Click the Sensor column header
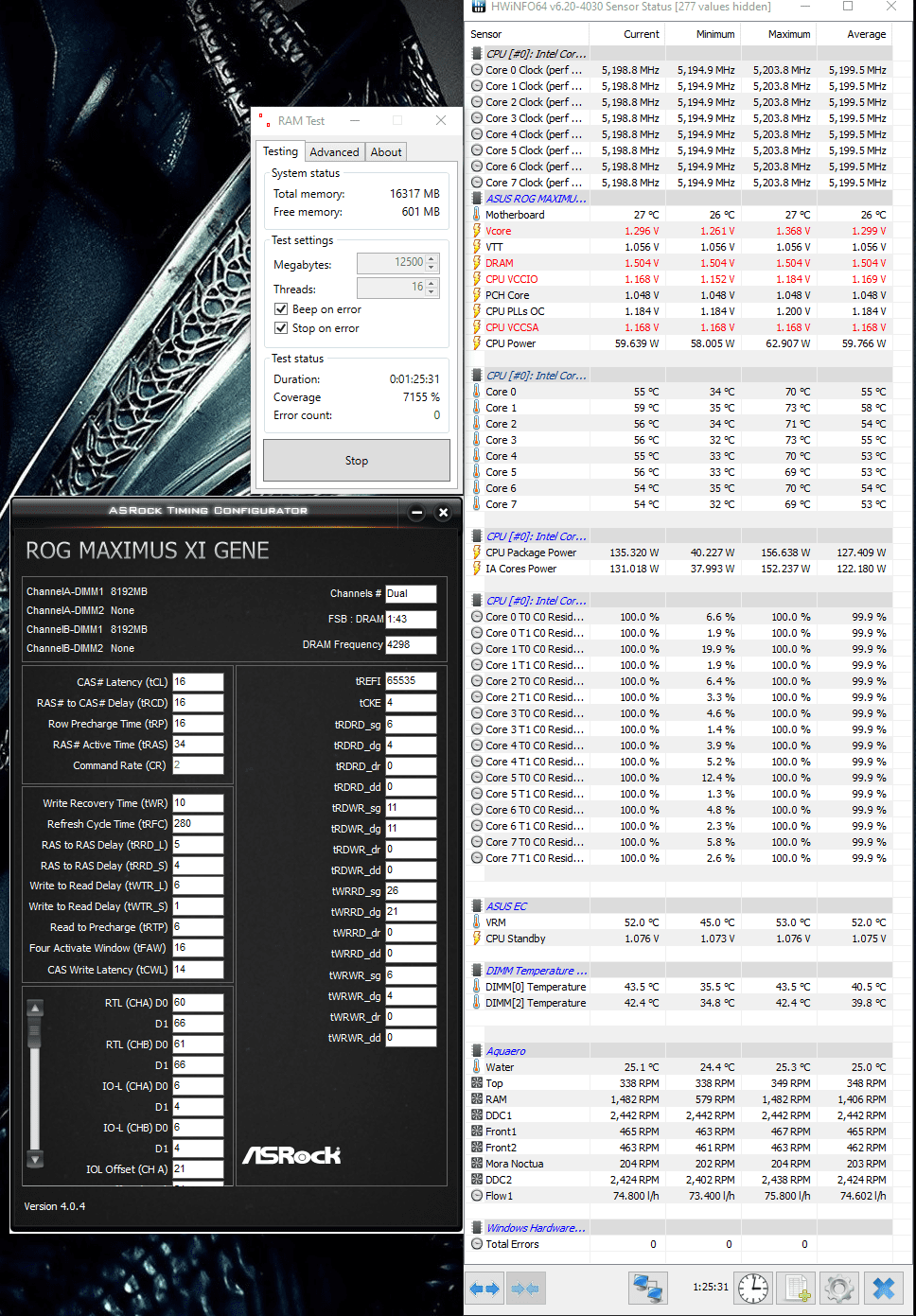The height and width of the screenshot is (1316, 916). [529, 34]
